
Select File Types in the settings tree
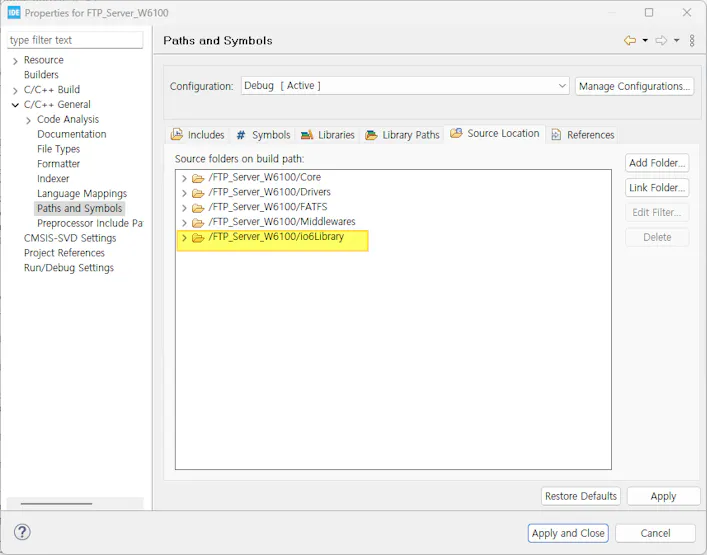coord(59,149)
